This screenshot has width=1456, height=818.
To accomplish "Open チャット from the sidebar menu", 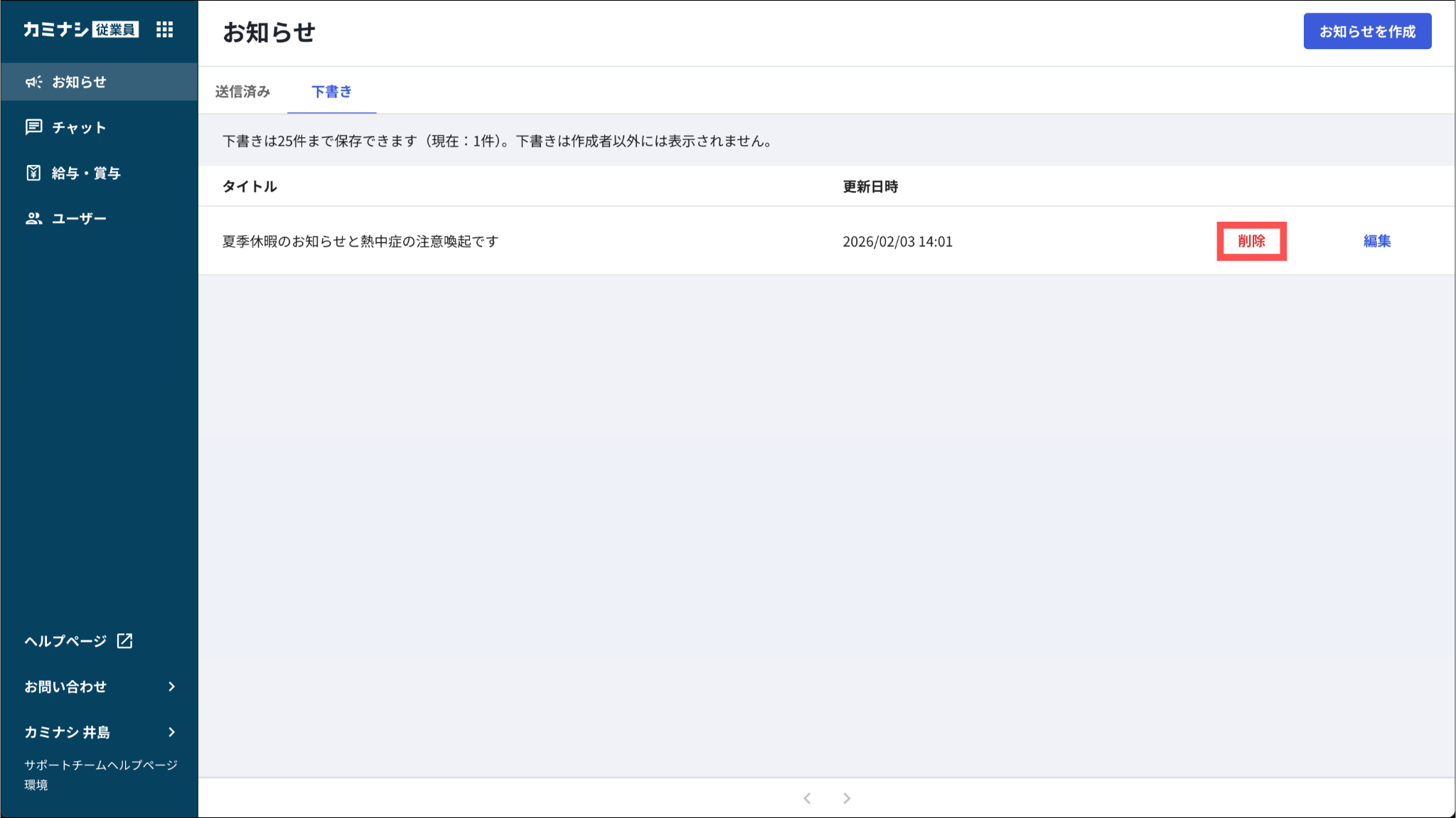I will (79, 128).
